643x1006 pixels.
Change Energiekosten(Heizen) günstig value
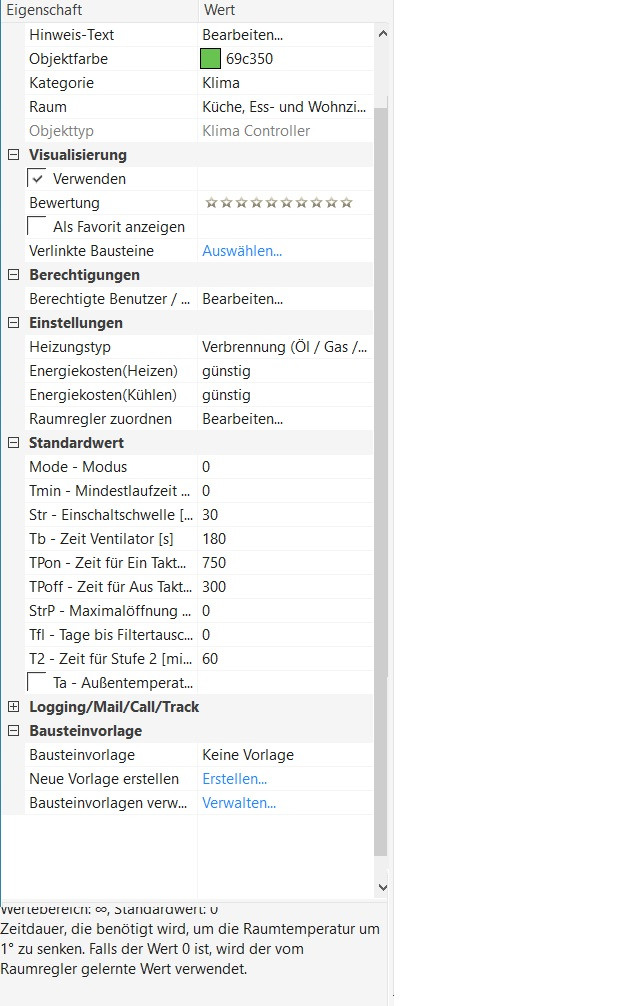point(285,371)
